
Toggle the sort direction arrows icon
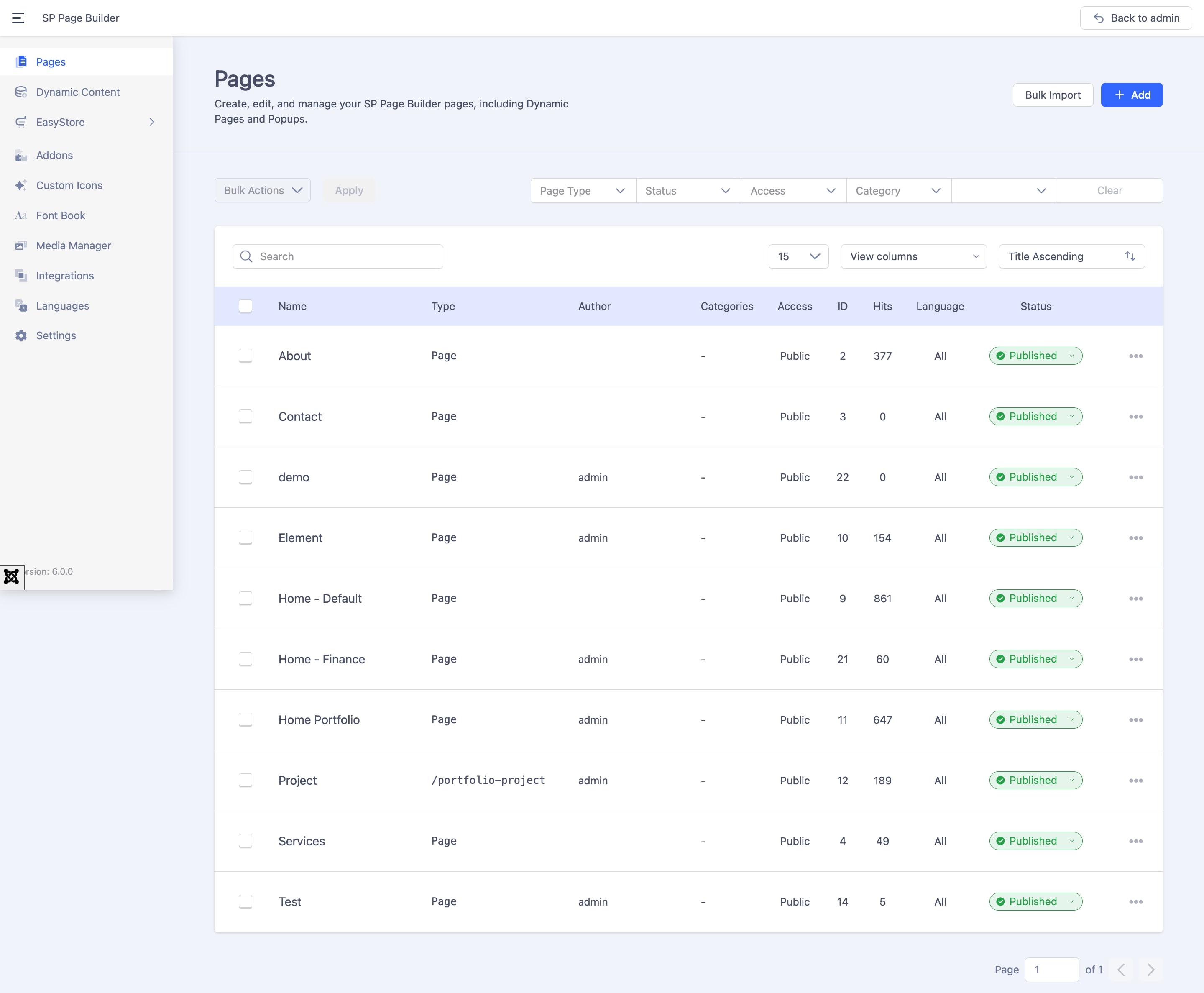click(x=1130, y=256)
